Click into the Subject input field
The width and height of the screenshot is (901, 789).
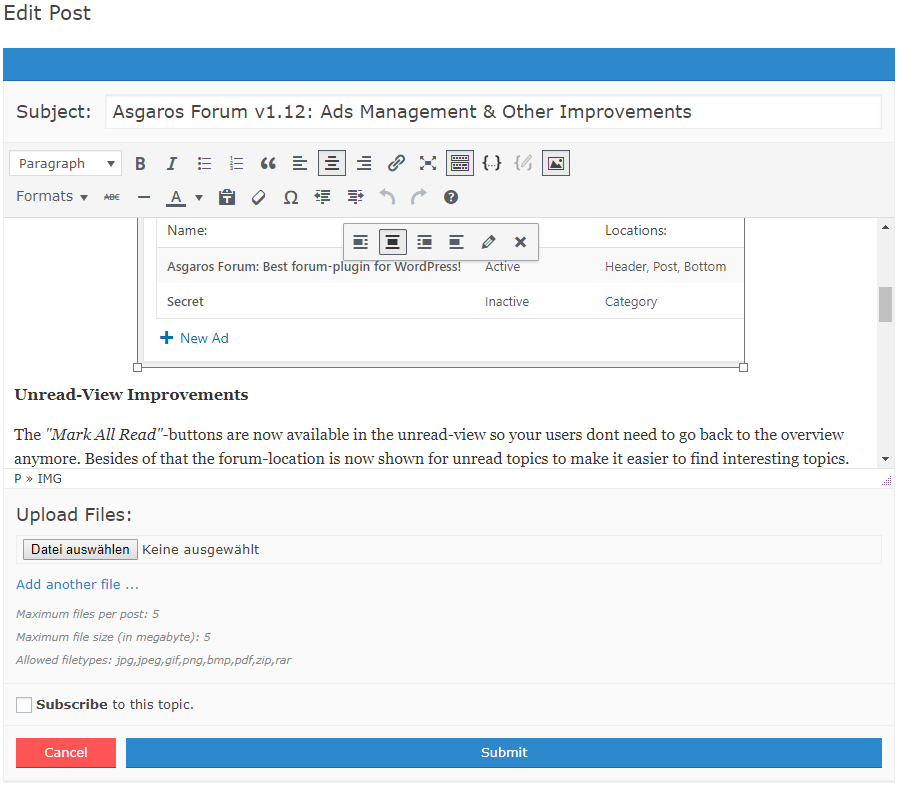[493, 112]
